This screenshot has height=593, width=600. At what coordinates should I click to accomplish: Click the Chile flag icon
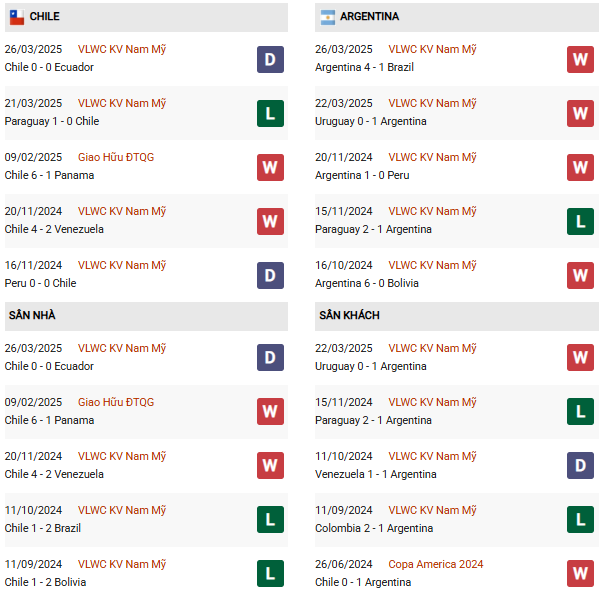[x=17, y=17]
